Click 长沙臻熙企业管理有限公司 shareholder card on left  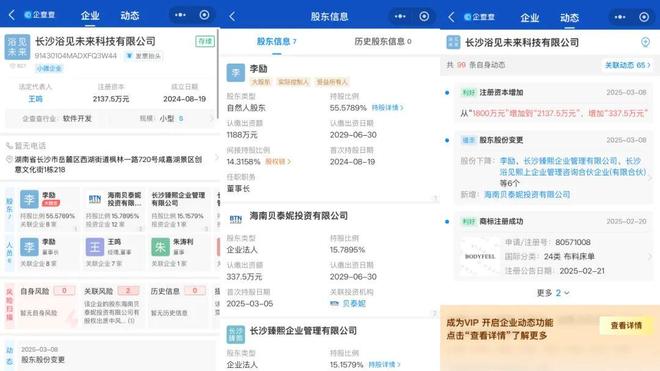pos(179,210)
